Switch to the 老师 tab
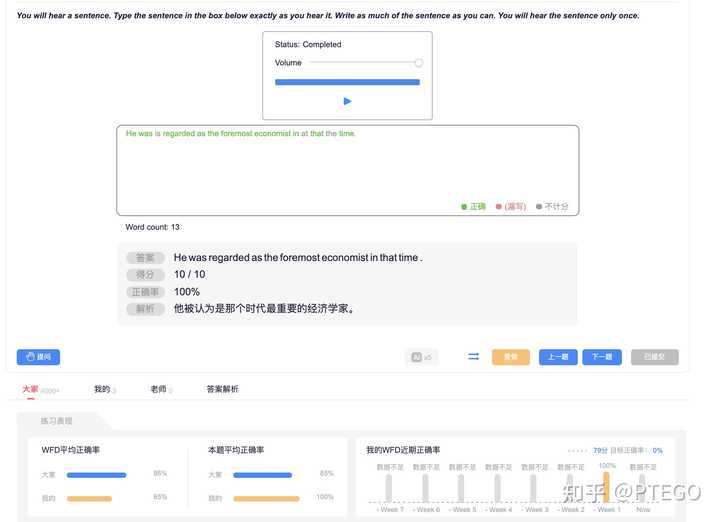This screenshot has height=522, width=720. 158,389
